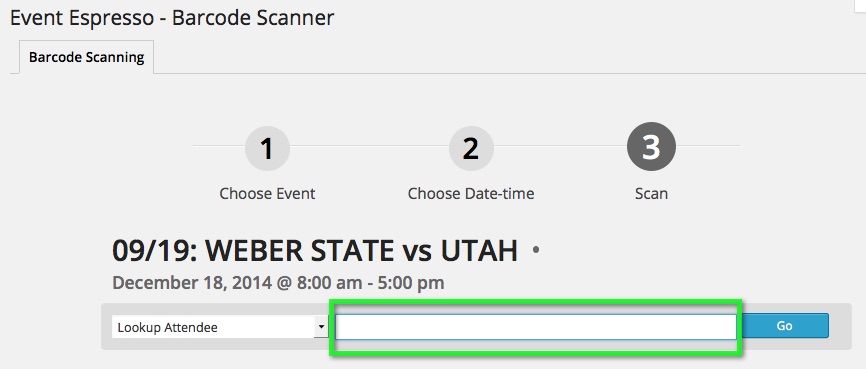Open the Lookup Attendee dropdown

point(220,327)
